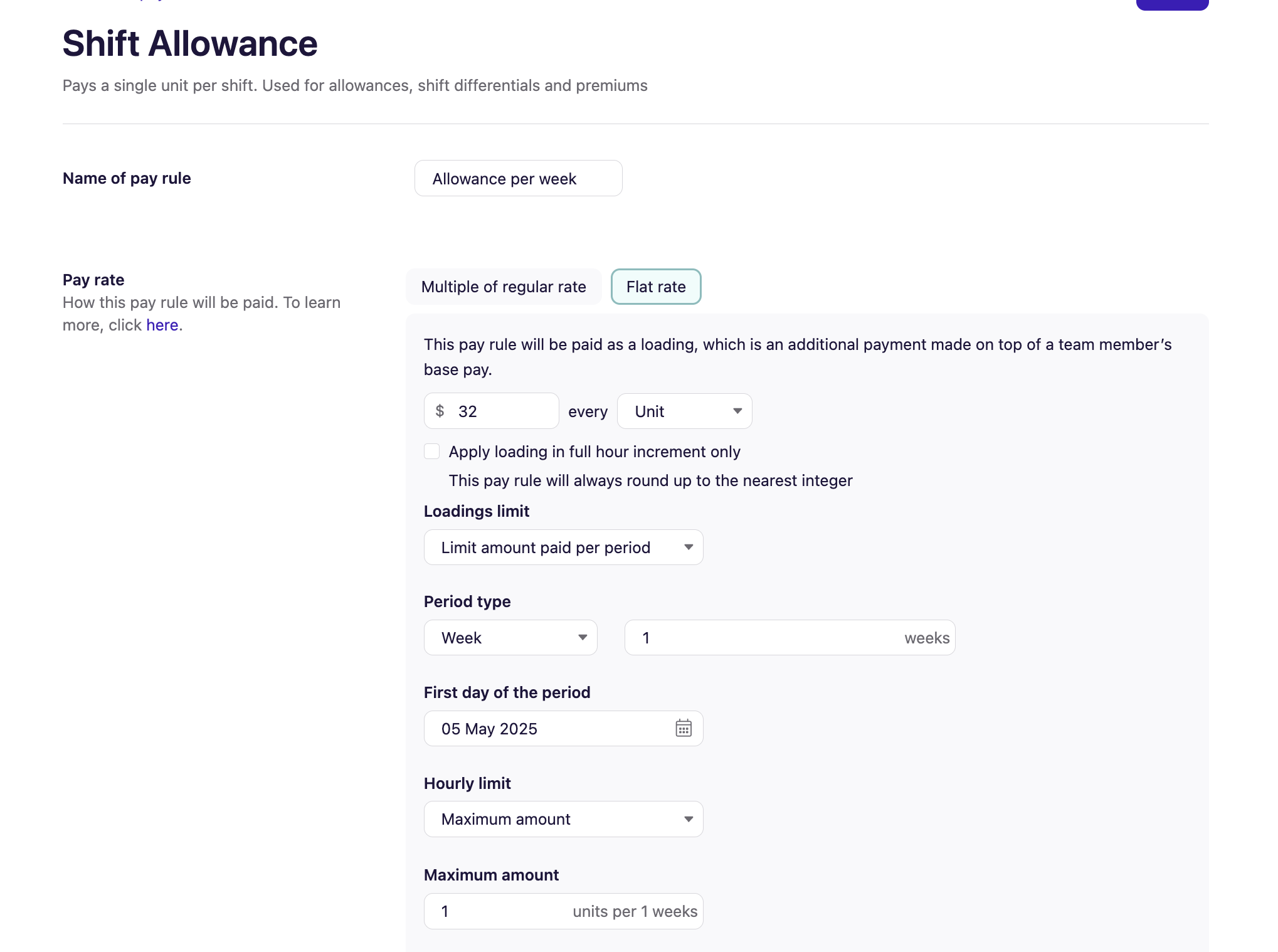Screen dimensions: 1278x952
Task: Click the purple button at top right
Action: 1171,4
